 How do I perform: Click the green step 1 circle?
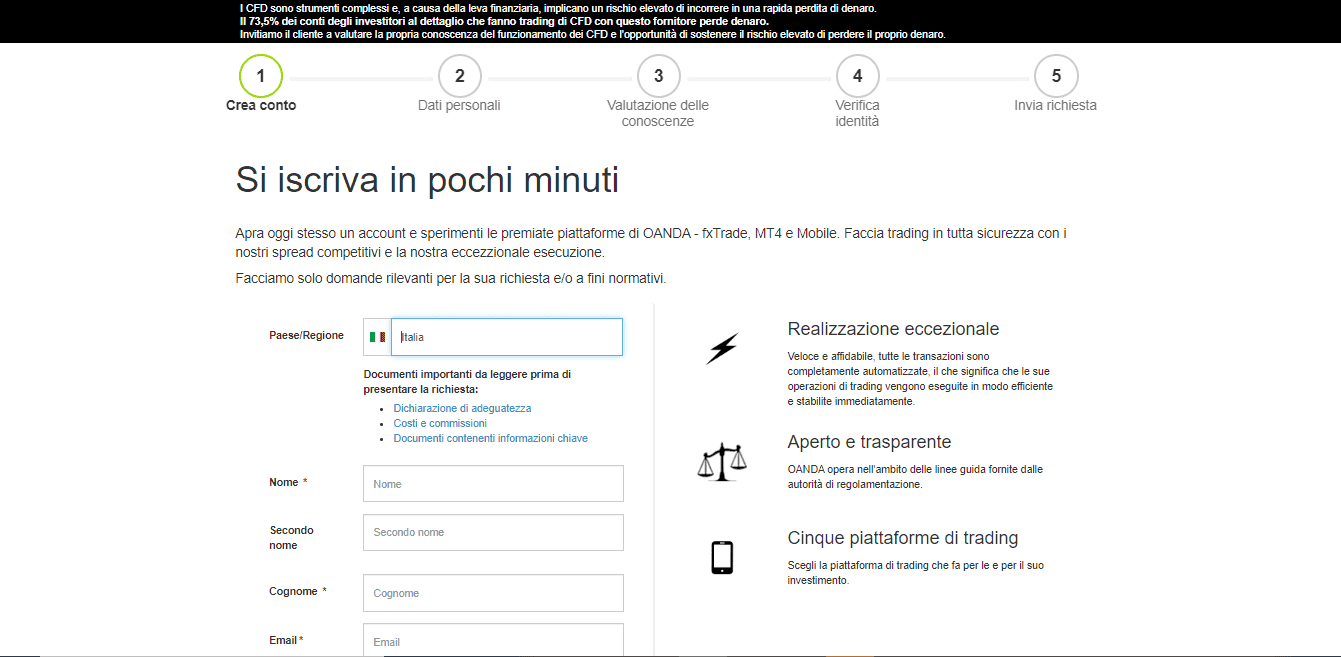(x=261, y=75)
